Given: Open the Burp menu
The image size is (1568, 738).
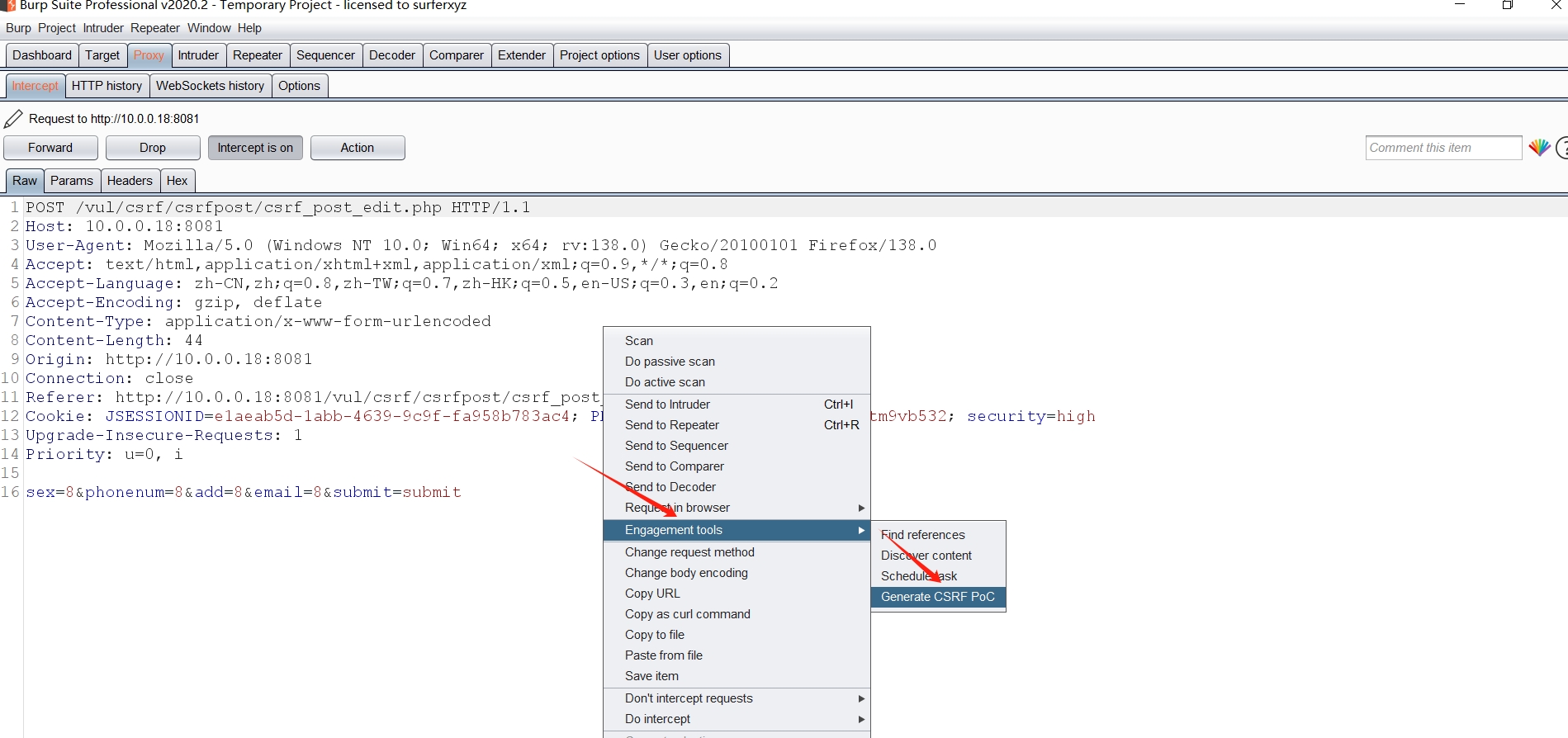Looking at the screenshot, I should point(18,28).
